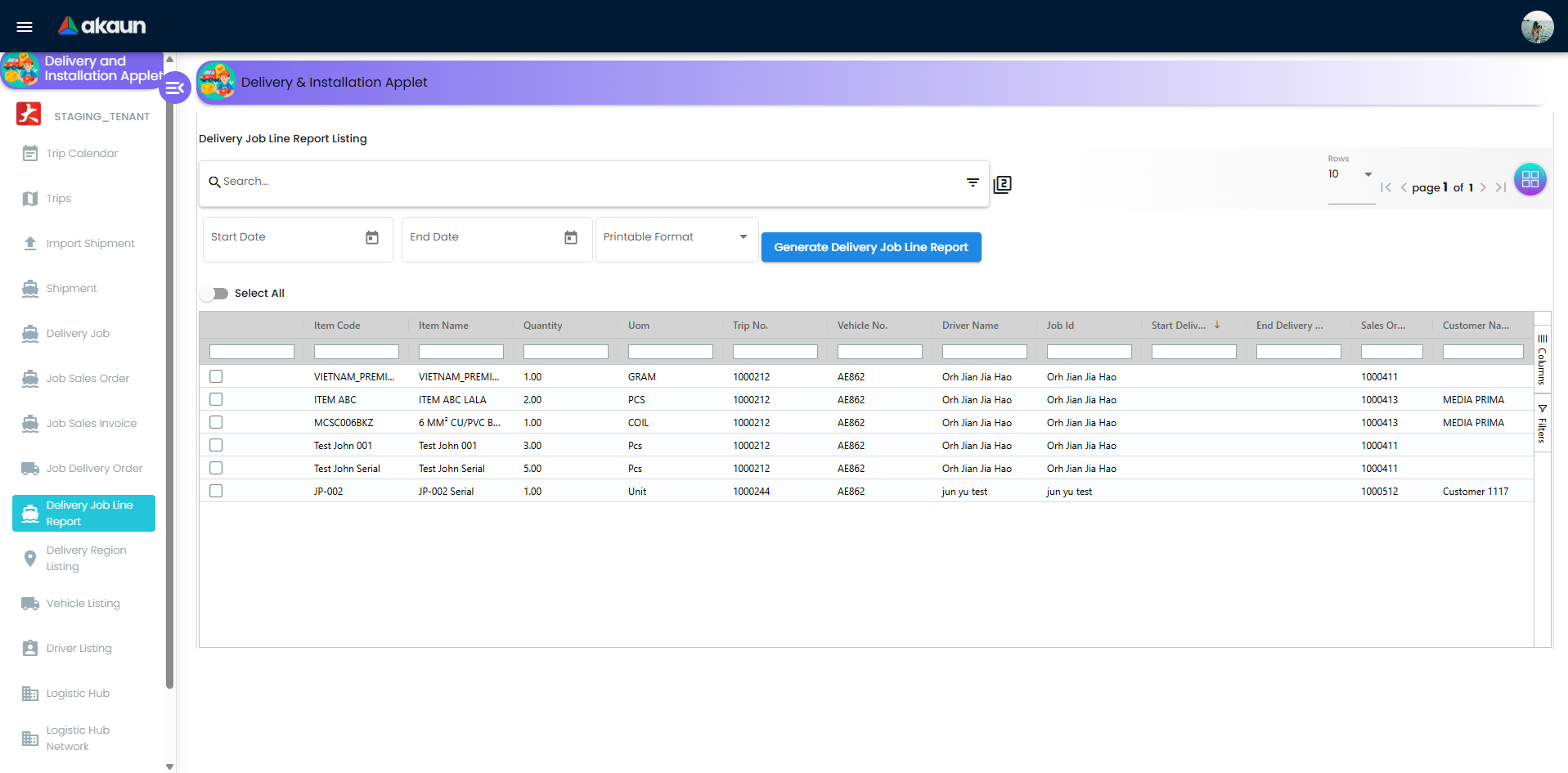Tick the checkbox on the JP-002 row
Viewport: 1568px width, 773px height.
click(216, 491)
